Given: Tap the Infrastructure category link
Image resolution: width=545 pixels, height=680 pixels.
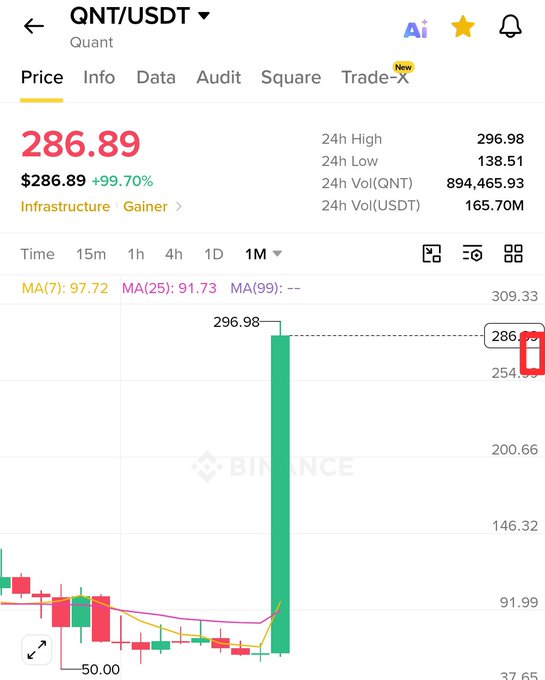Looking at the screenshot, I should coord(65,206).
